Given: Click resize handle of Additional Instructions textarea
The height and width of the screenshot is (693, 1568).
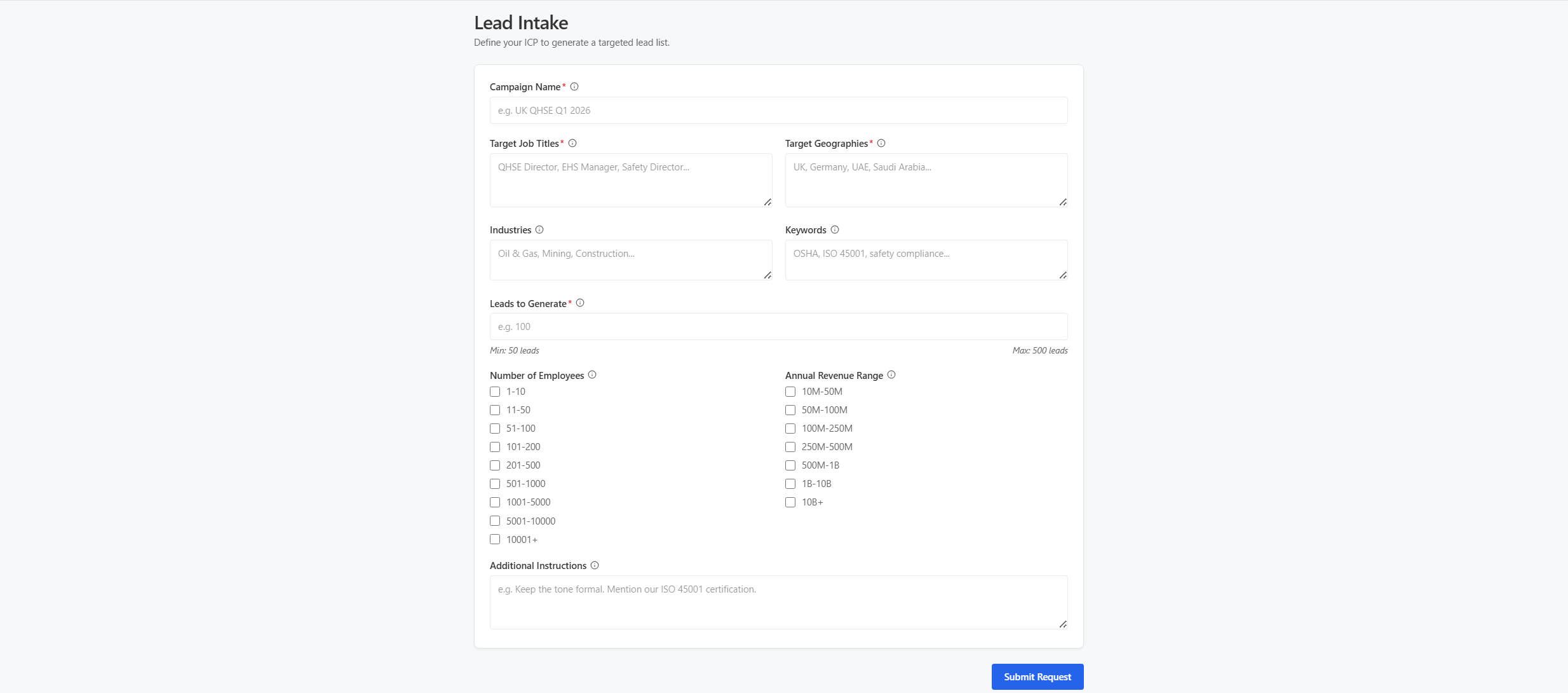Looking at the screenshot, I should tap(1063, 624).
